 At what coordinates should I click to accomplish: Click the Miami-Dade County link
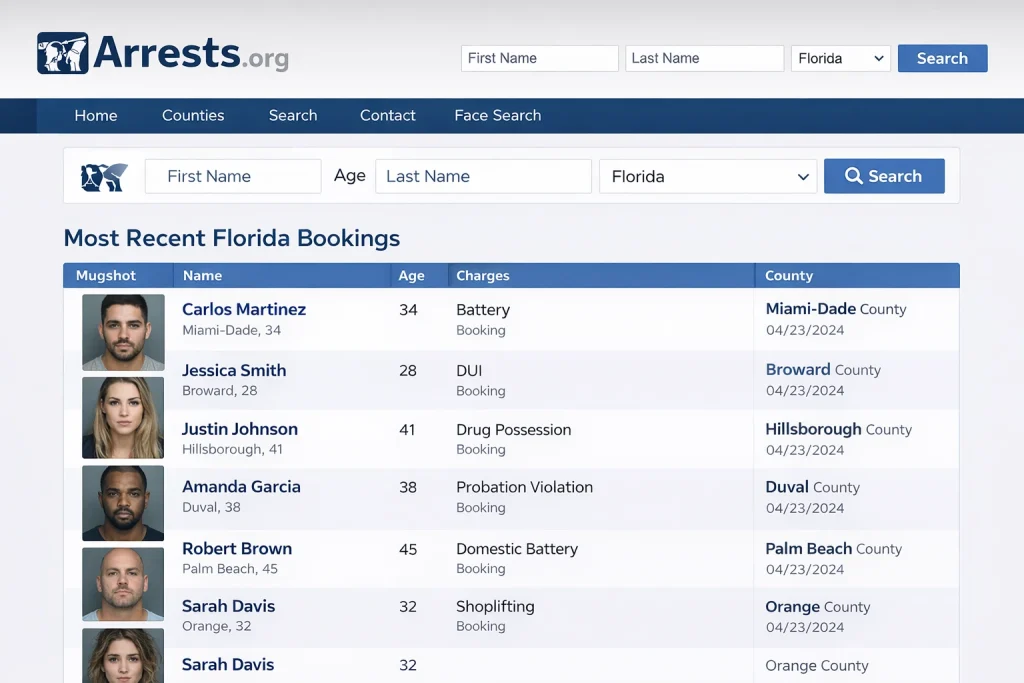click(836, 309)
